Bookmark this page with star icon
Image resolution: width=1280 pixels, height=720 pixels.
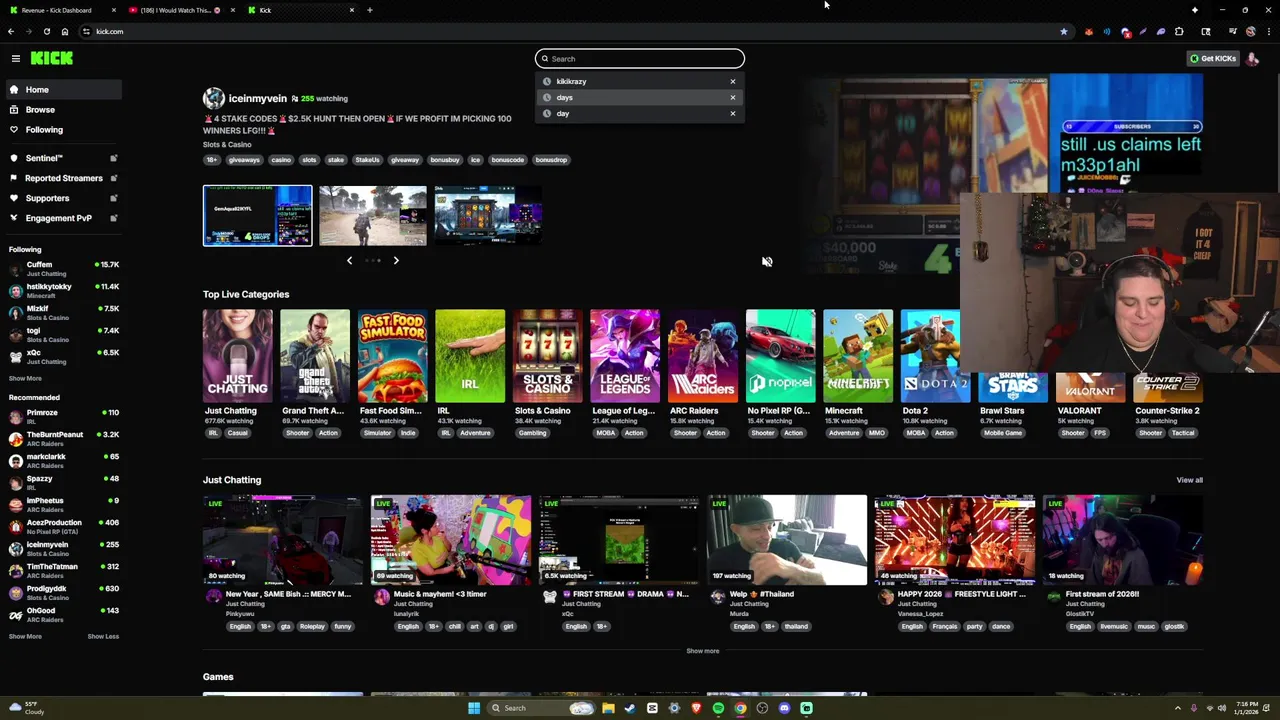1063,32
